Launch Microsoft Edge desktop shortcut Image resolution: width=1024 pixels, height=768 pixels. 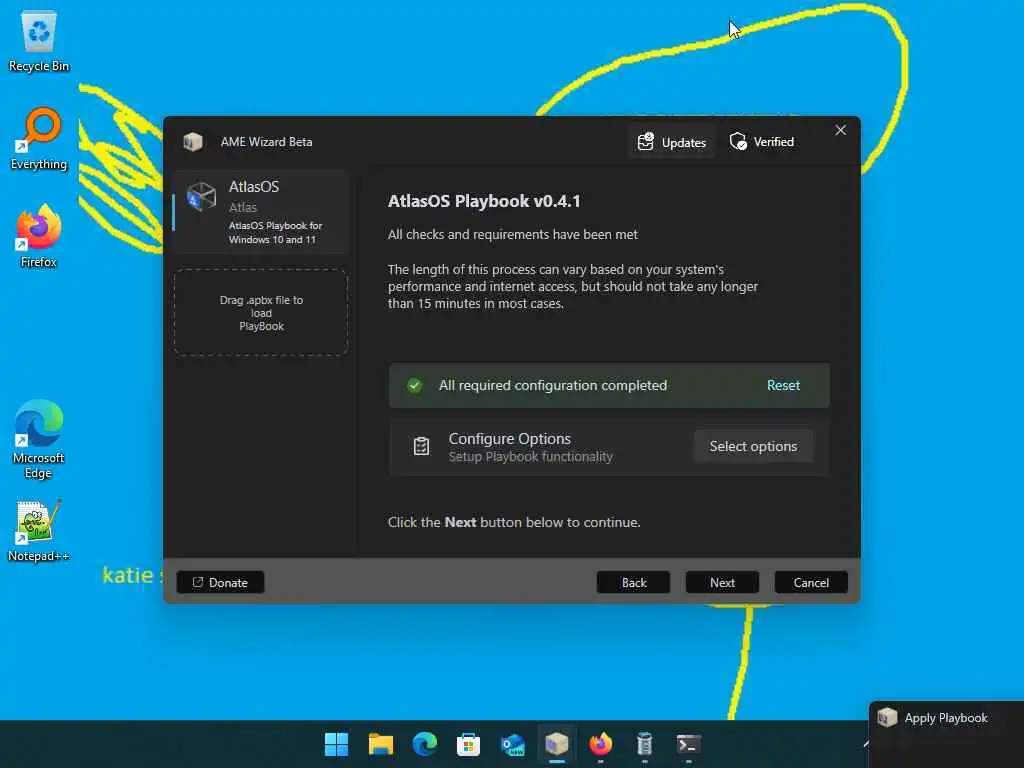pos(39,440)
